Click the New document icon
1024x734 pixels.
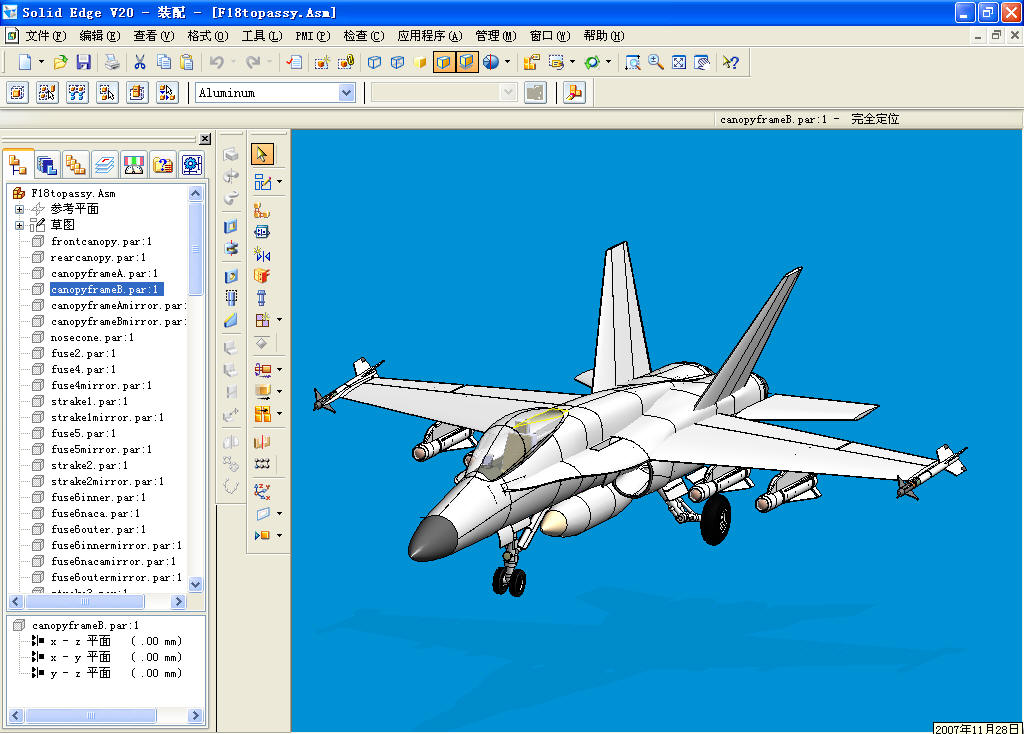25,62
